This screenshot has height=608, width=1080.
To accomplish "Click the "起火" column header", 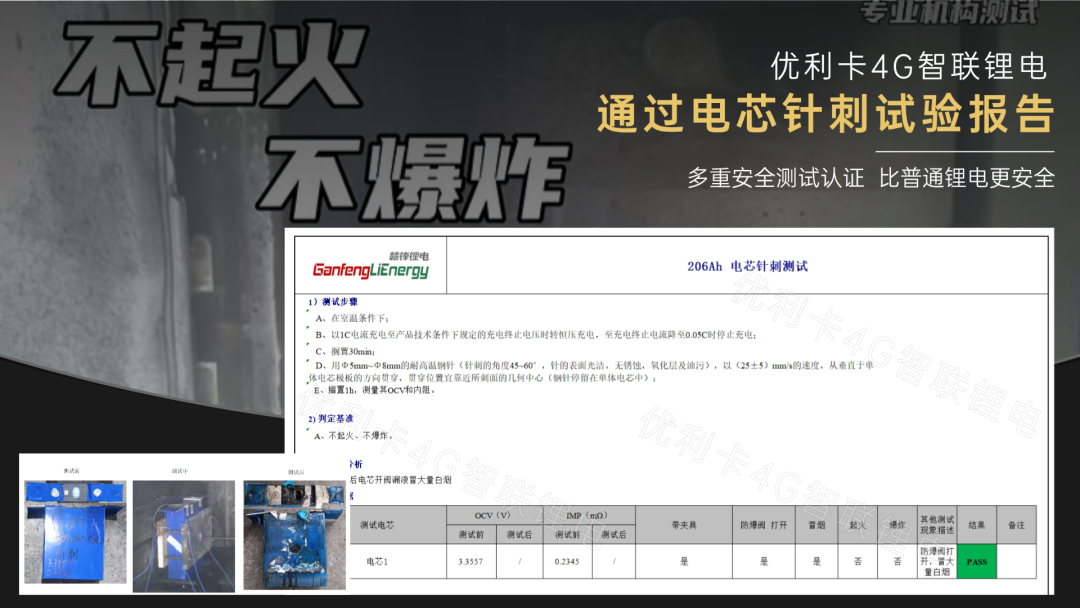I will [x=858, y=525].
